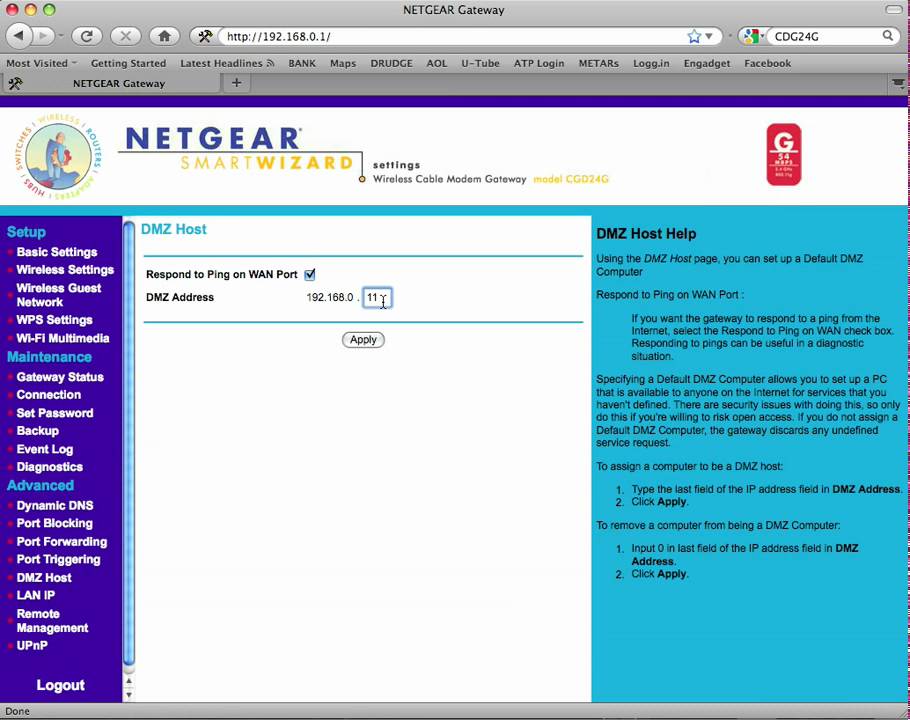This screenshot has width=910, height=720.
Task: Open the Diagnostics page
Action: tap(49, 466)
